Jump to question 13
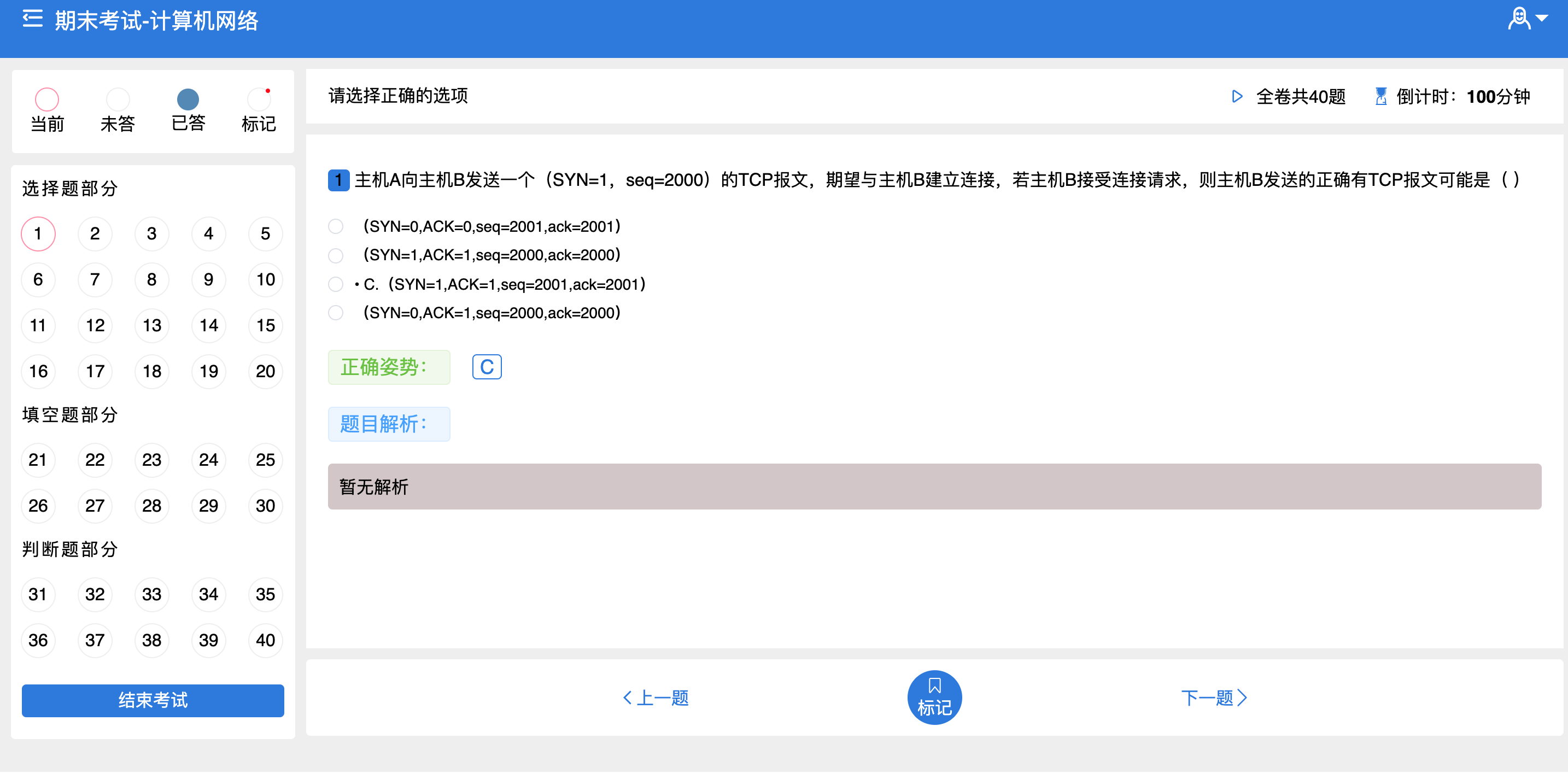 click(x=151, y=326)
